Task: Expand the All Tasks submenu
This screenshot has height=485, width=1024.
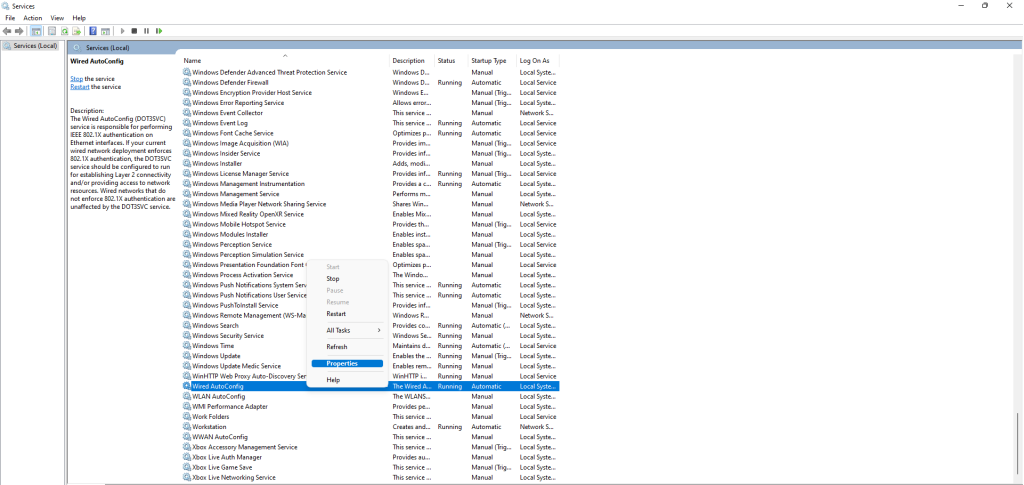Action: coord(347,330)
